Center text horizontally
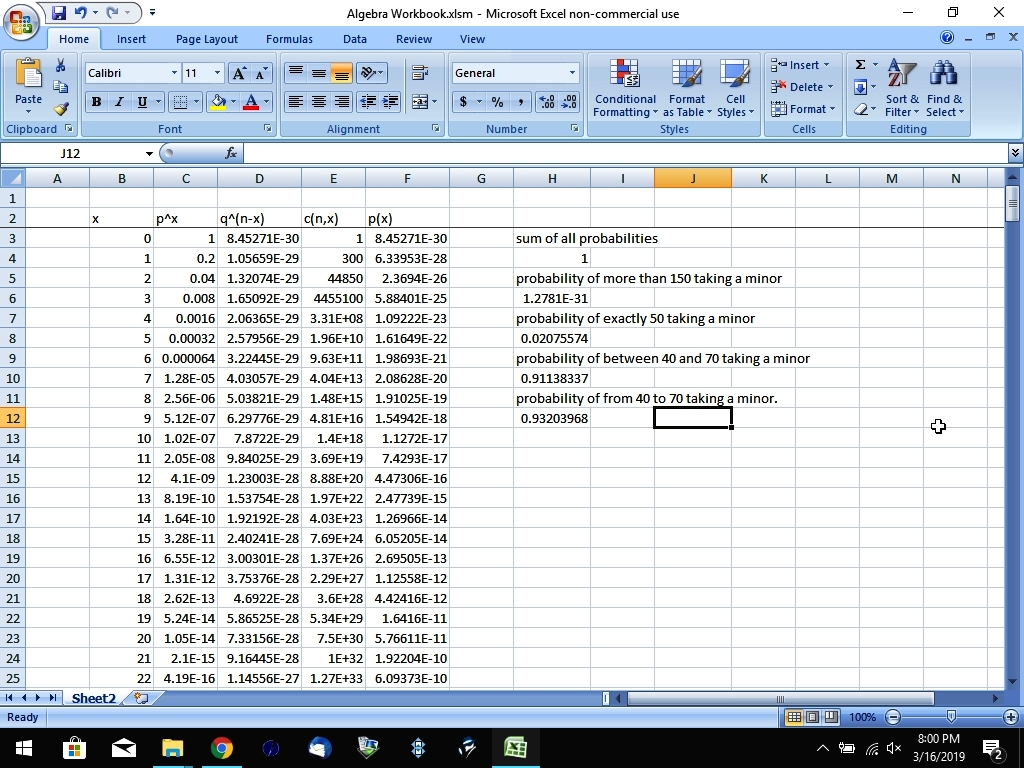This screenshot has width=1024, height=768. coord(319,101)
